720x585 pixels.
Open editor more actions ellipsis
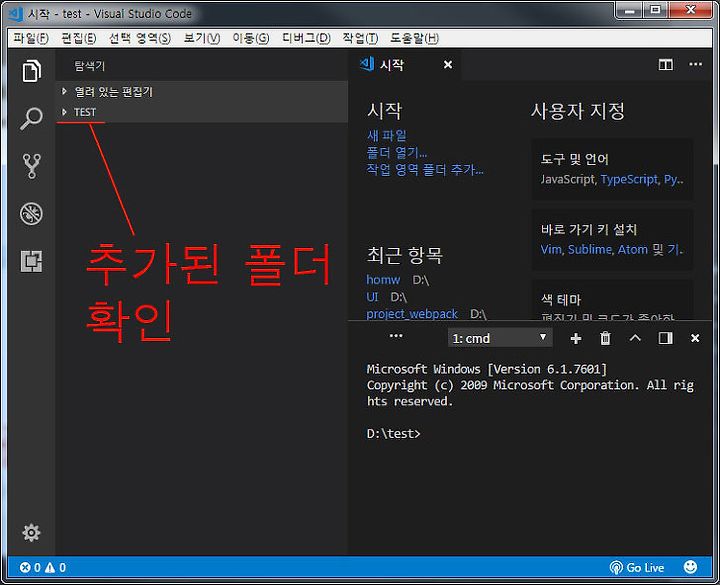tap(695, 64)
